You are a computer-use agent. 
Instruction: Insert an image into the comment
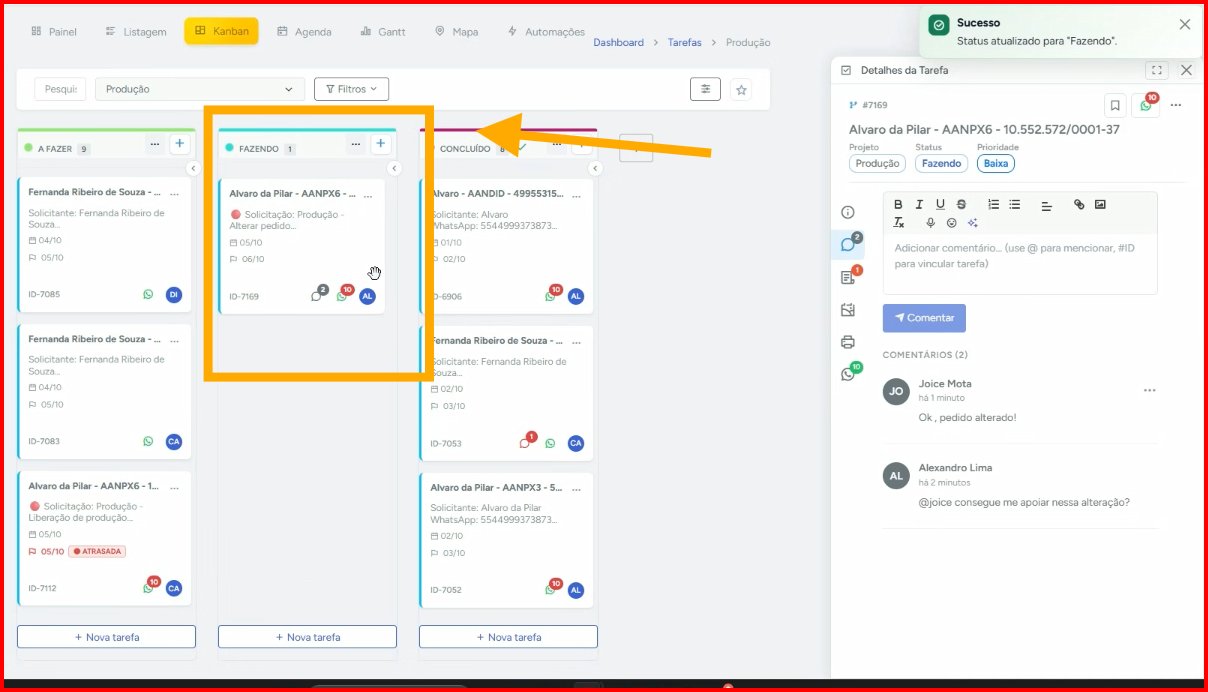click(1100, 205)
